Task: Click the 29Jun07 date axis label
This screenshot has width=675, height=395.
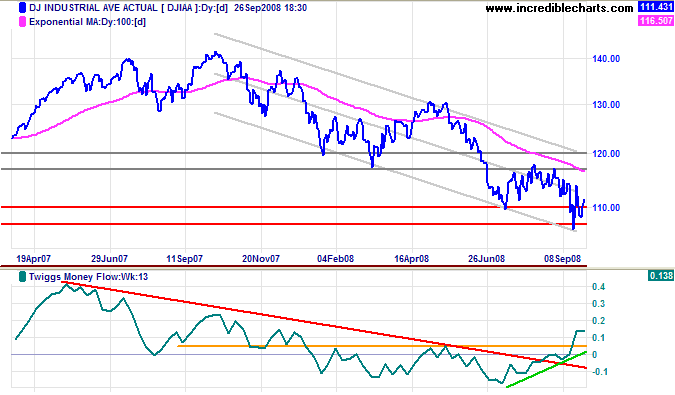Action: [x=109, y=259]
